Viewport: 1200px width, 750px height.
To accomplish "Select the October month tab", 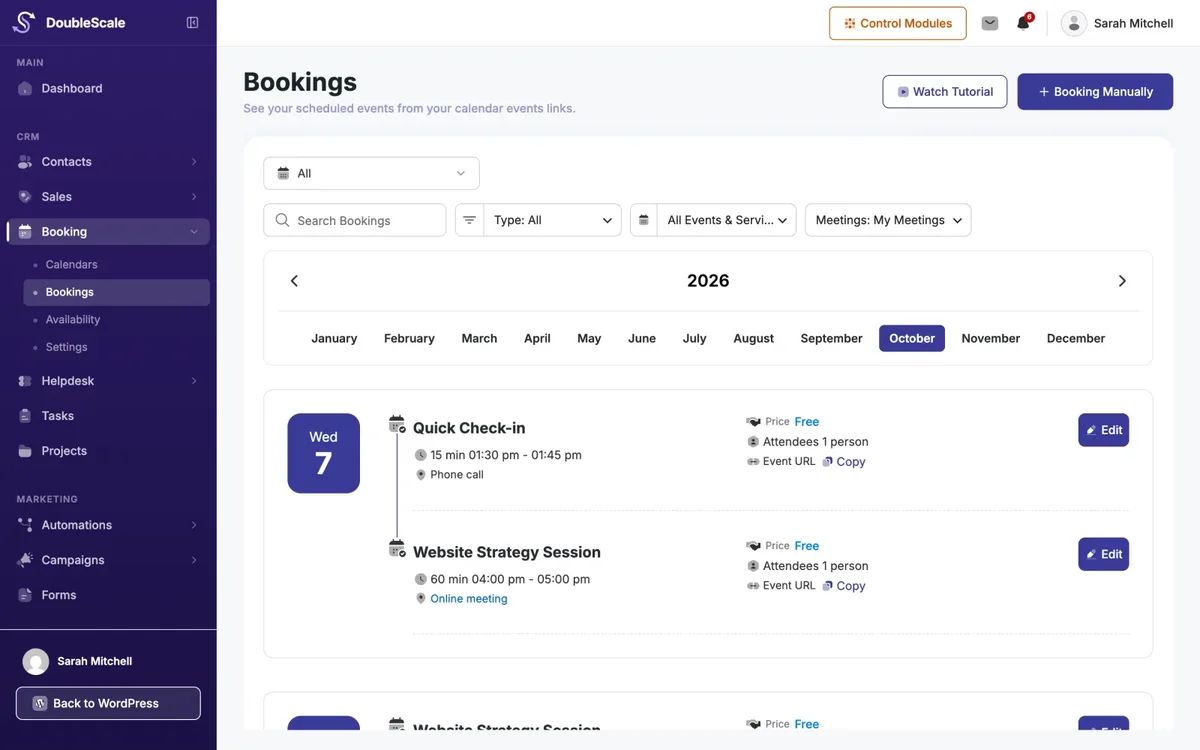I will point(912,338).
